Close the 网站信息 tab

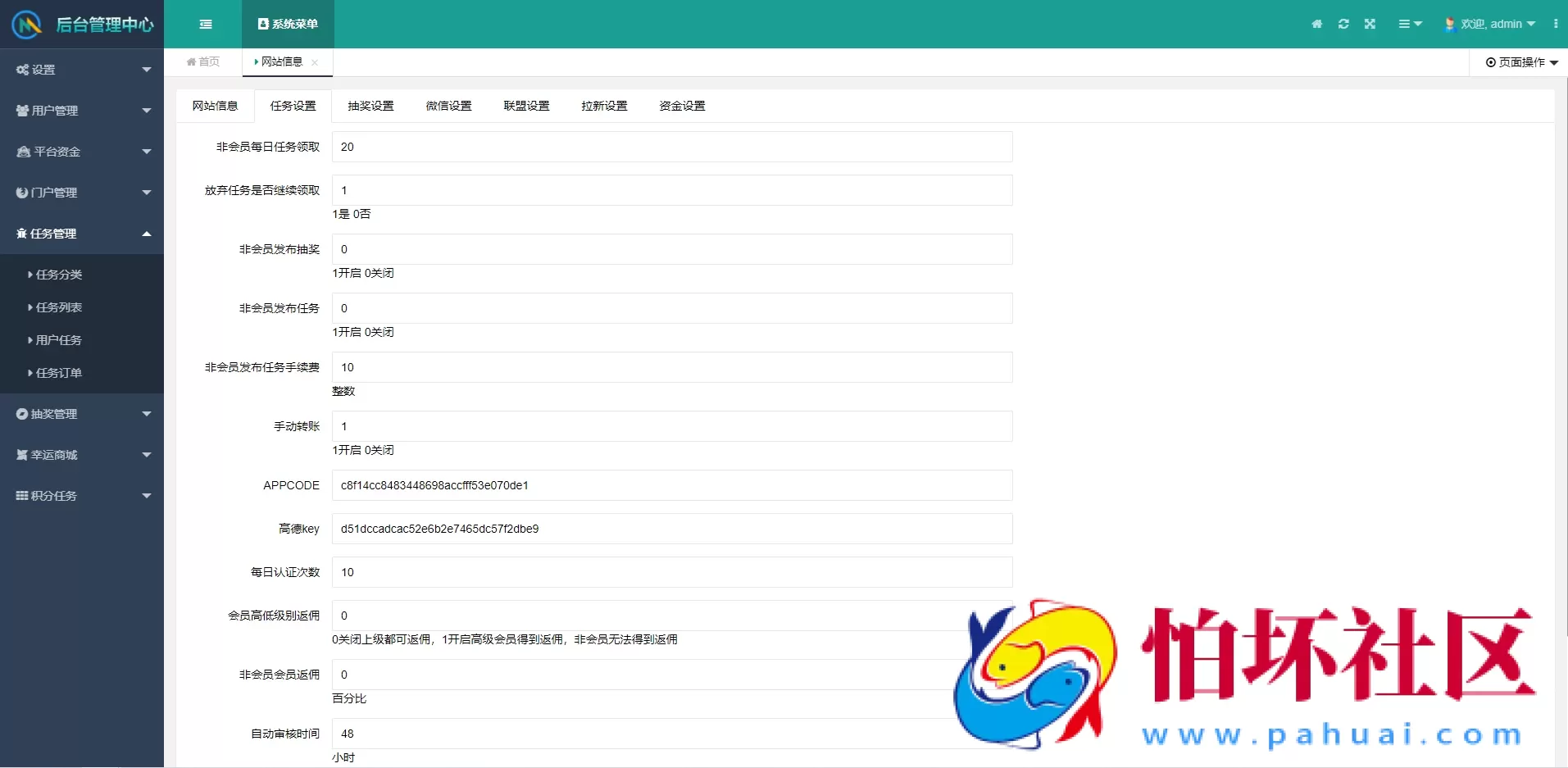(314, 62)
